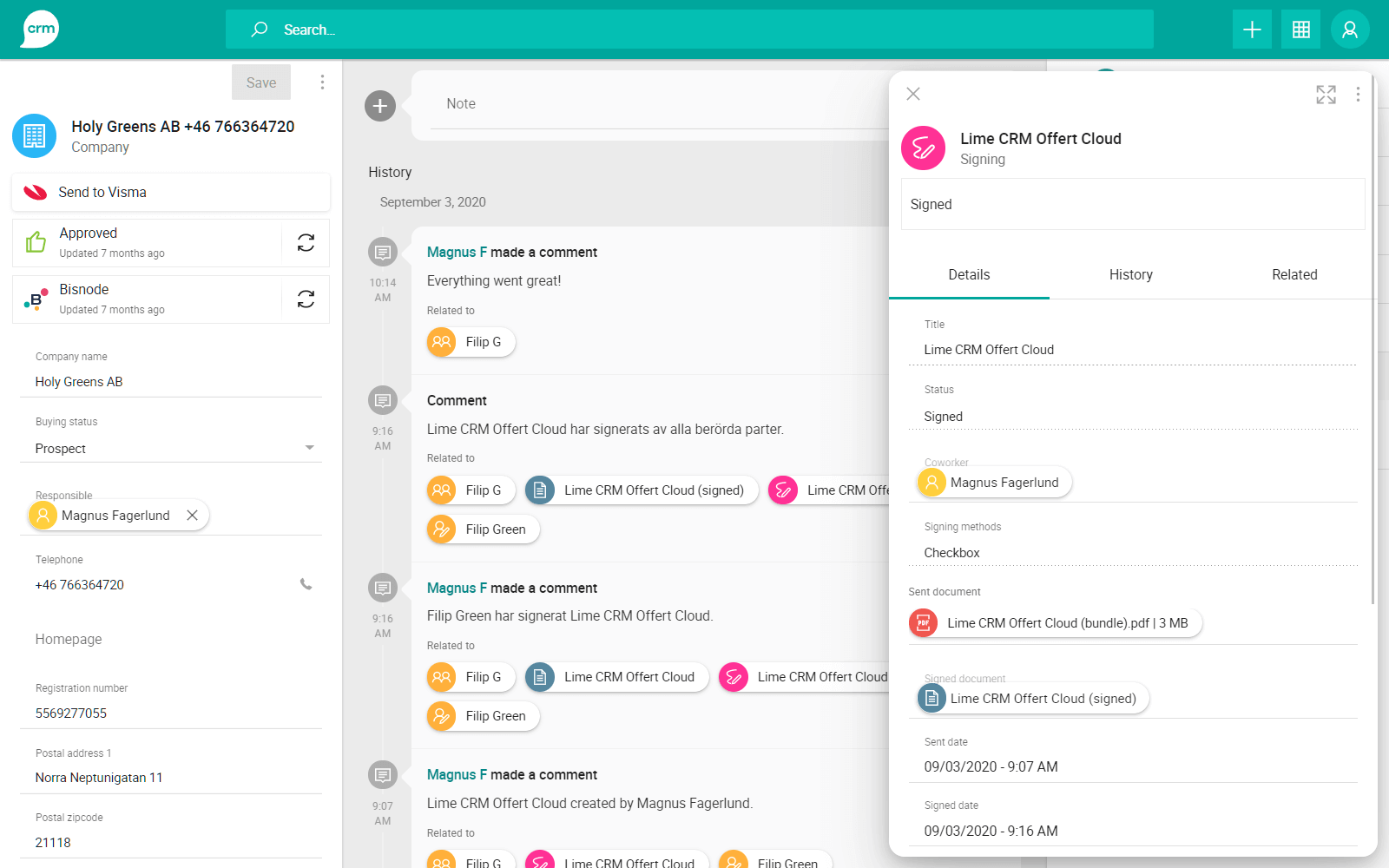1389x868 pixels.
Task: Click the pink signing icon in panel header
Action: pos(924,148)
